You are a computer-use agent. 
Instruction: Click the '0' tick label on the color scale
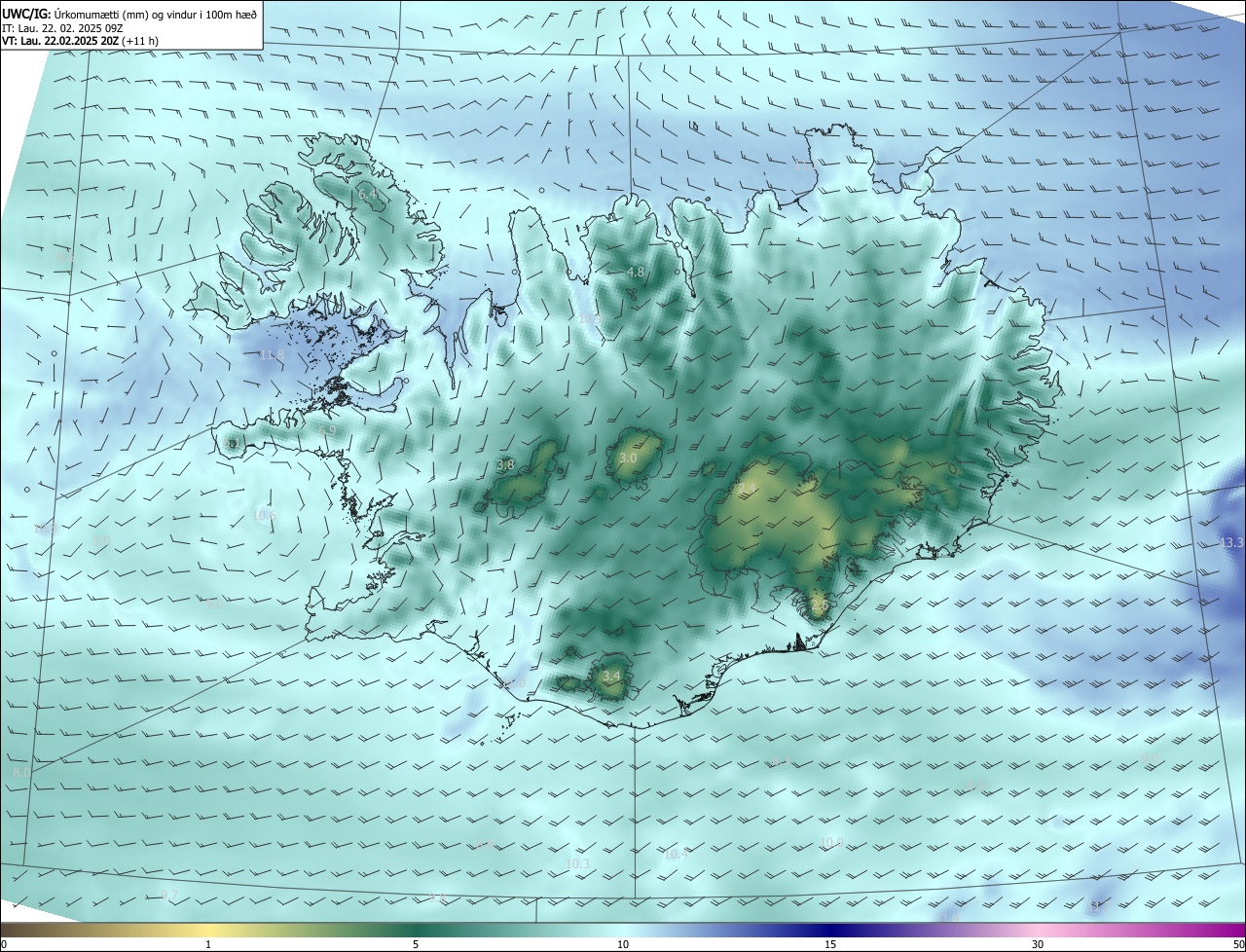tap(3, 944)
